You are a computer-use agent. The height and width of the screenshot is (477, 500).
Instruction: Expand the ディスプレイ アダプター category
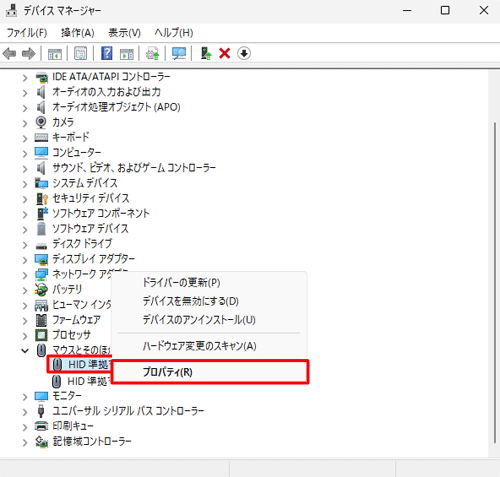(25, 259)
